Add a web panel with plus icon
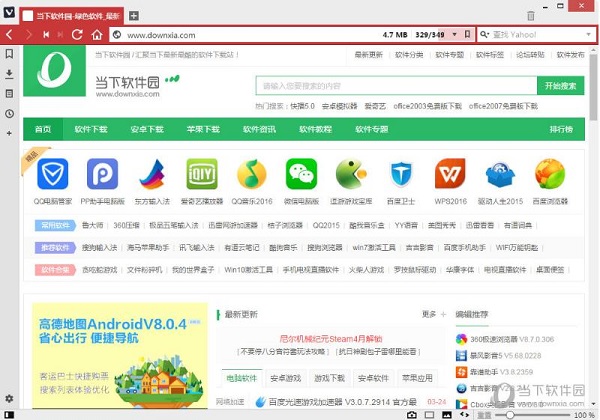The image size is (600, 420). 9,133
